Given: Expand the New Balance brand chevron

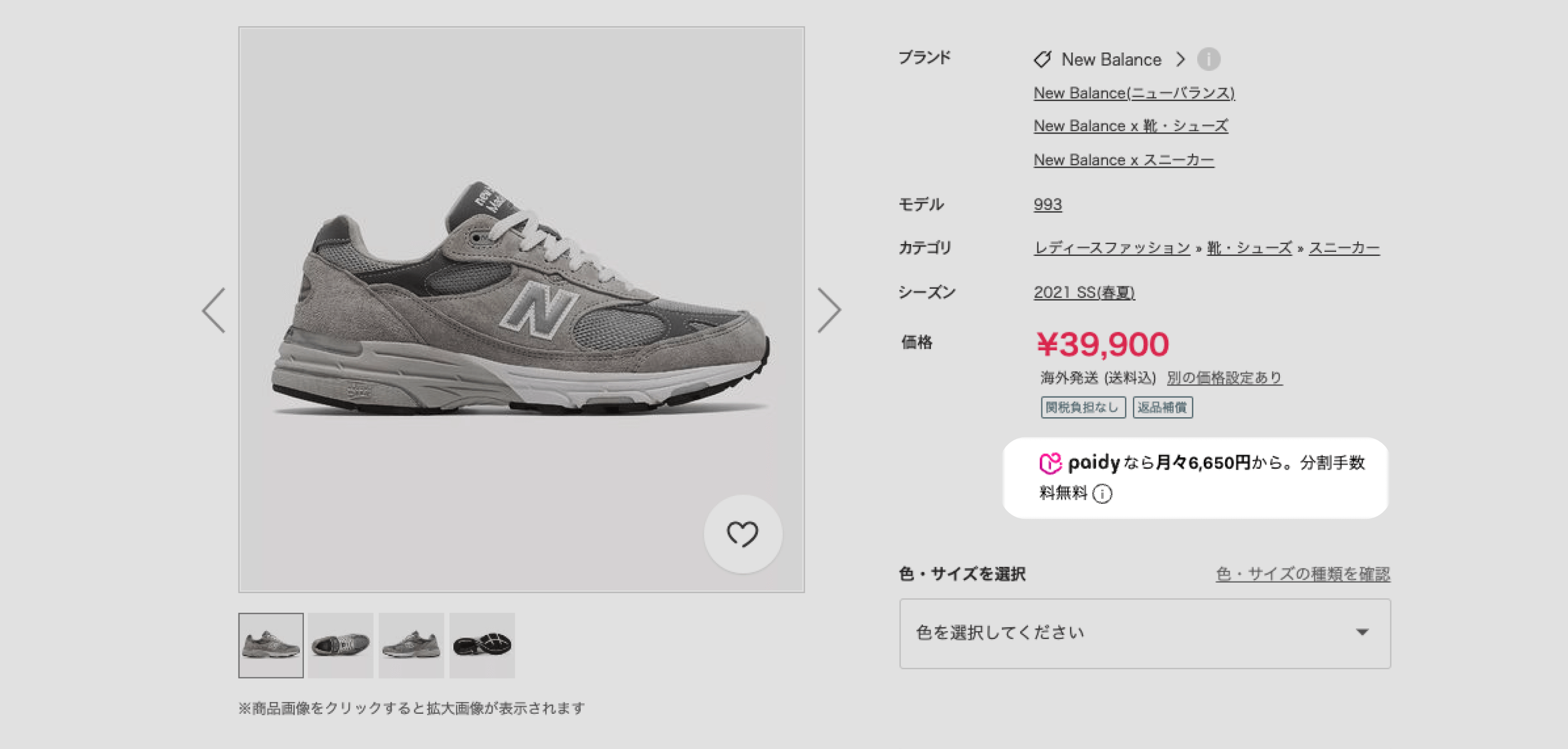Looking at the screenshot, I should pyautogui.click(x=1180, y=59).
